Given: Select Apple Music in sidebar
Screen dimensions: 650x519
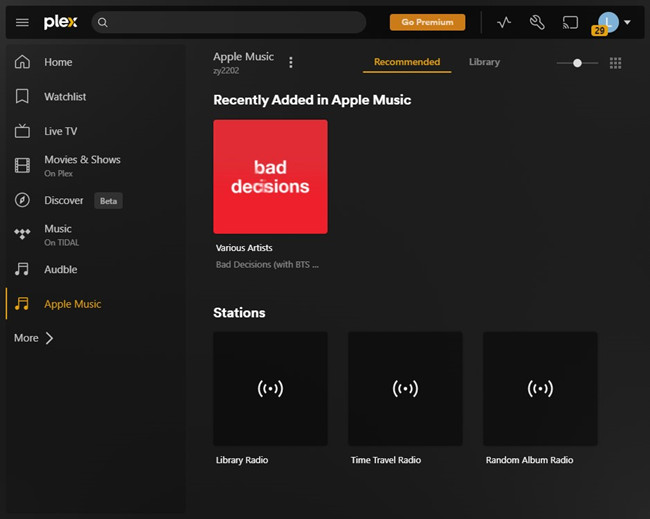Looking at the screenshot, I should tap(73, 304).
